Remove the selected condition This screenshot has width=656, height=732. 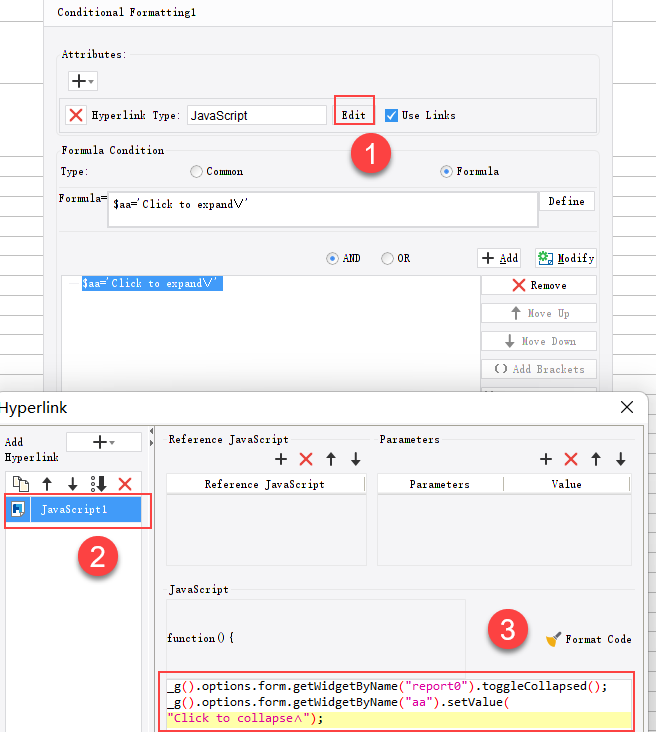539,285
